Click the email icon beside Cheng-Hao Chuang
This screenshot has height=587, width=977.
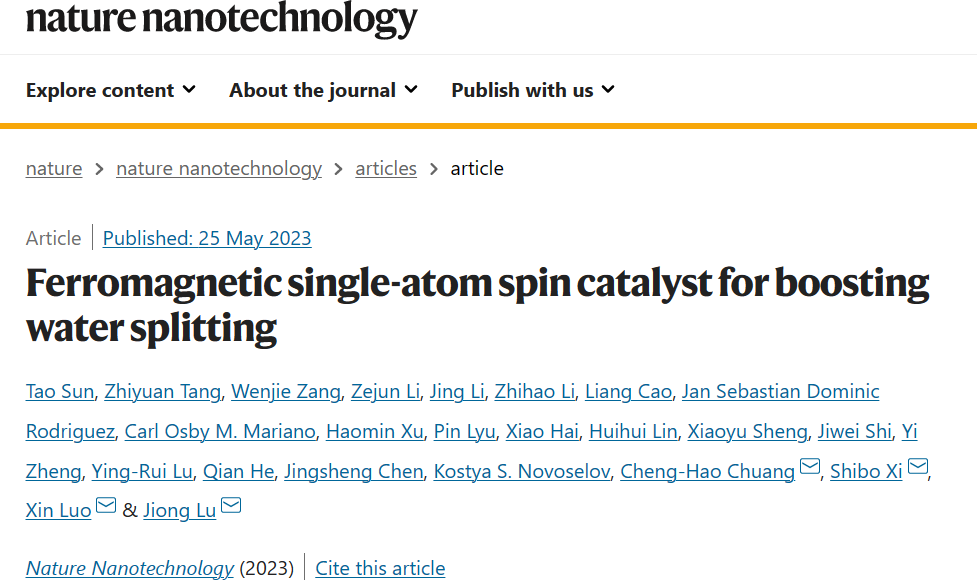coord(809,466)
